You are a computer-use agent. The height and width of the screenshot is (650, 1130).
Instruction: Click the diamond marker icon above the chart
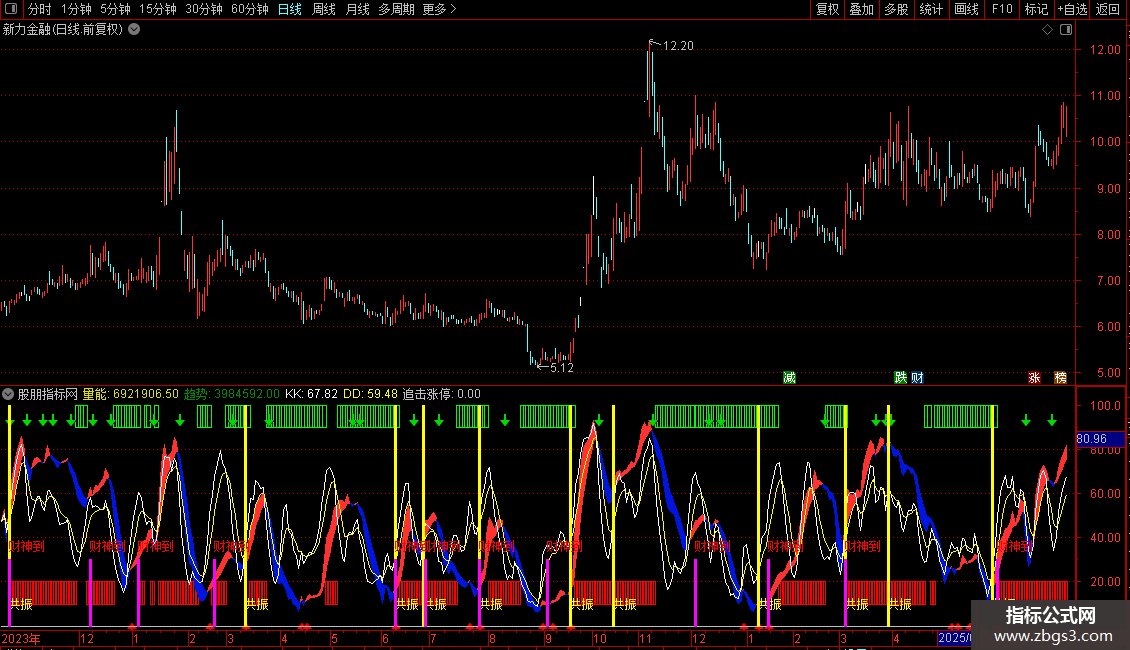coord(1048,30)
